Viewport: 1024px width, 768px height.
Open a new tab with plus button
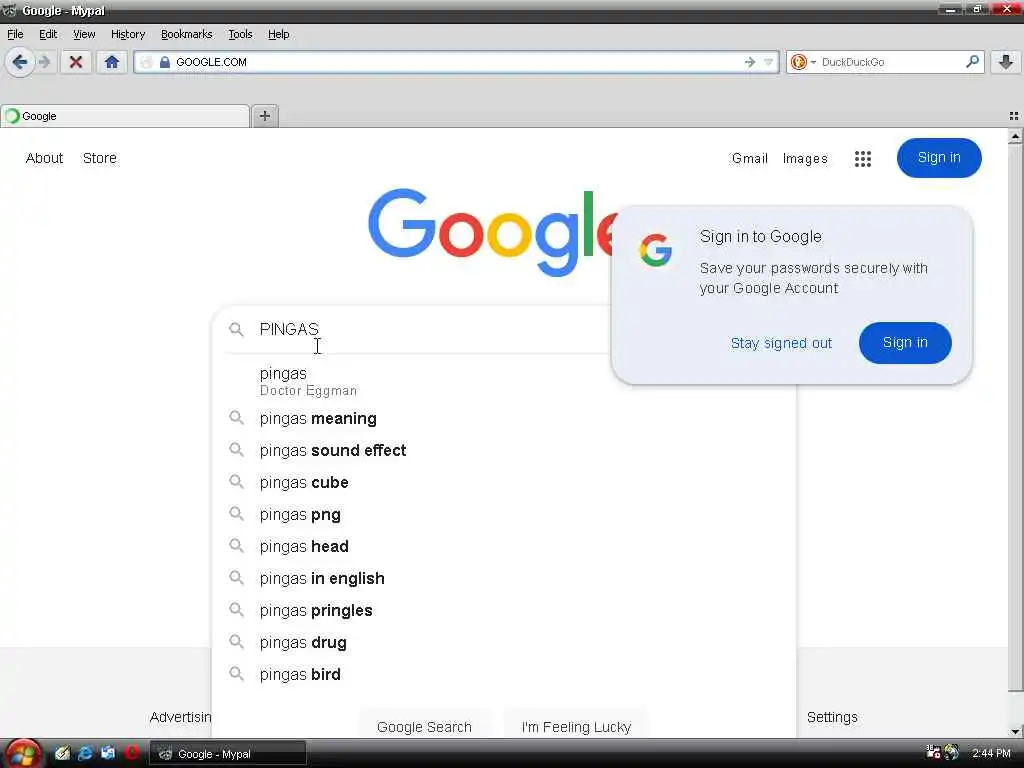(264, 116)
